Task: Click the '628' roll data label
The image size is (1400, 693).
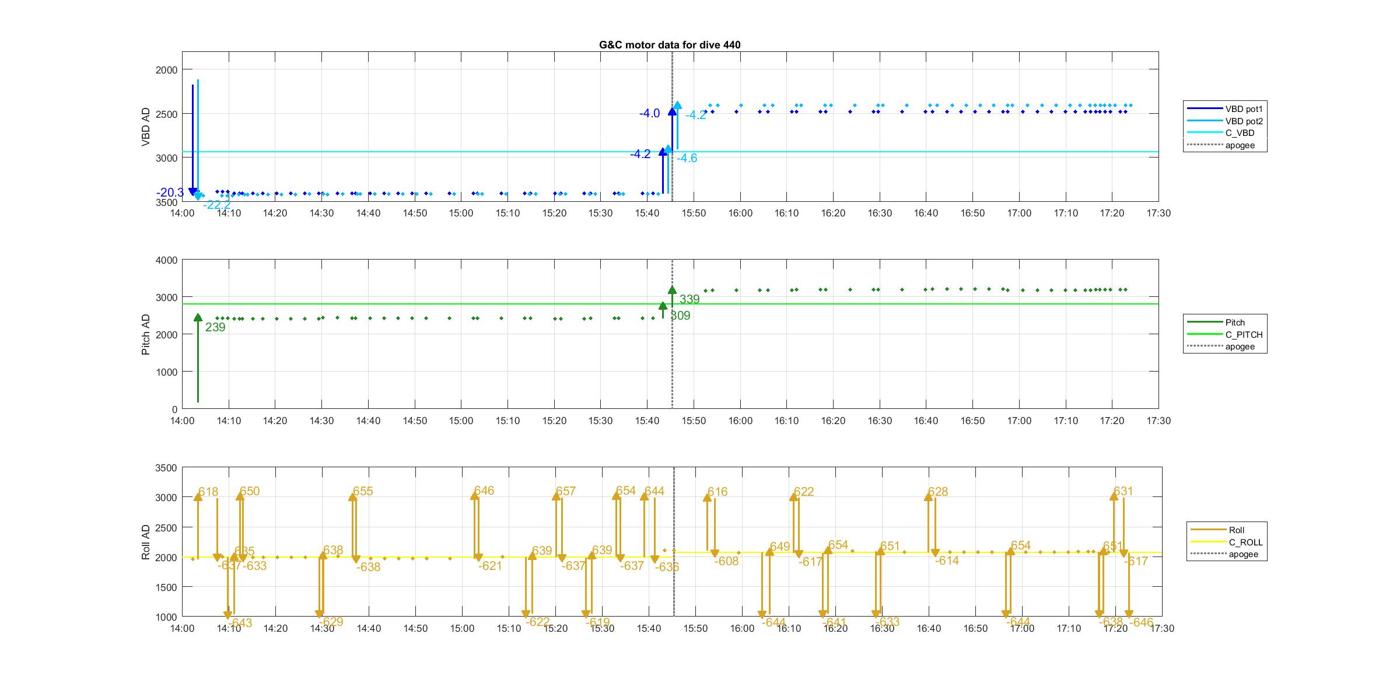Action: pyautogui.click(x=938, y=492)
